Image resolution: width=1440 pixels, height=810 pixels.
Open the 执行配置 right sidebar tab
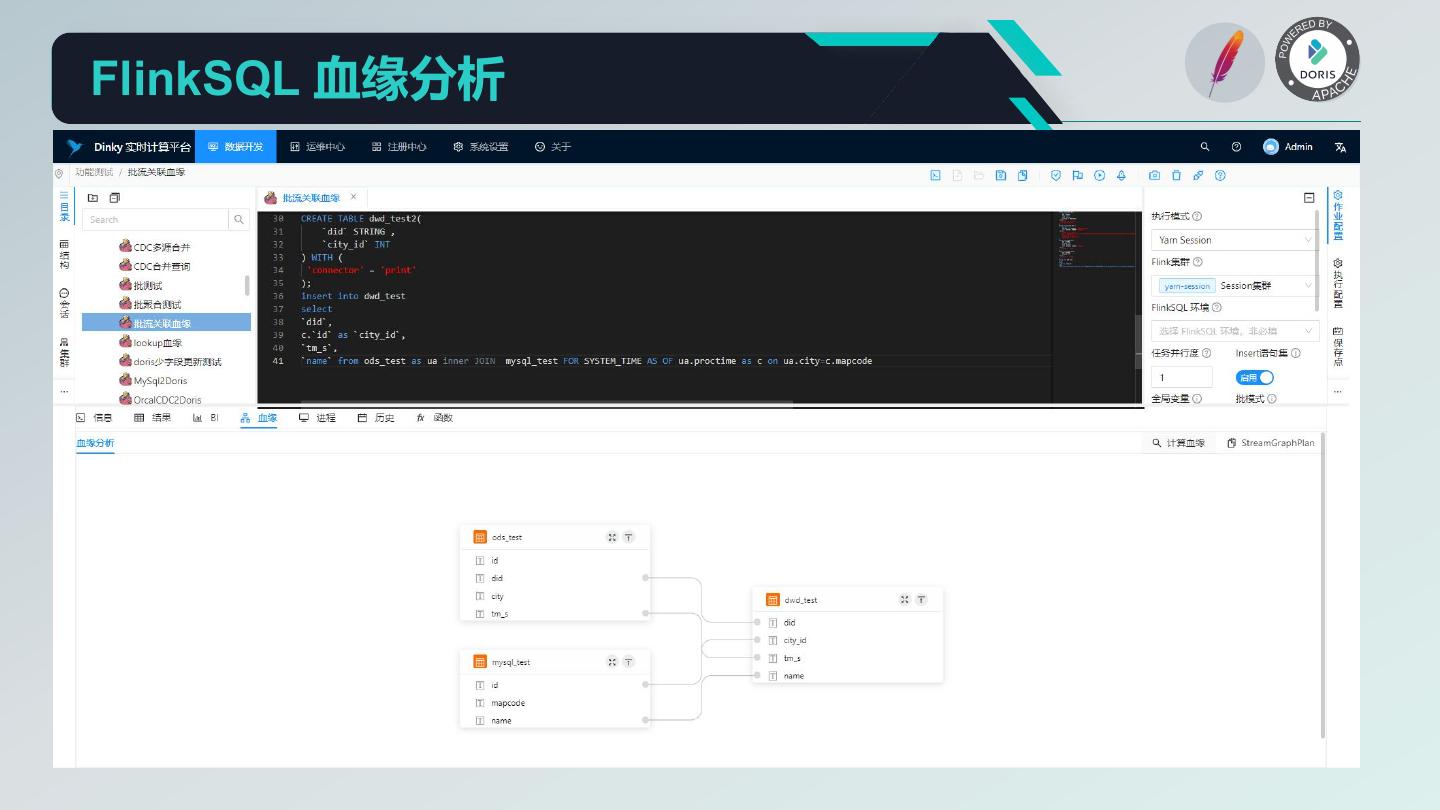1338,284
